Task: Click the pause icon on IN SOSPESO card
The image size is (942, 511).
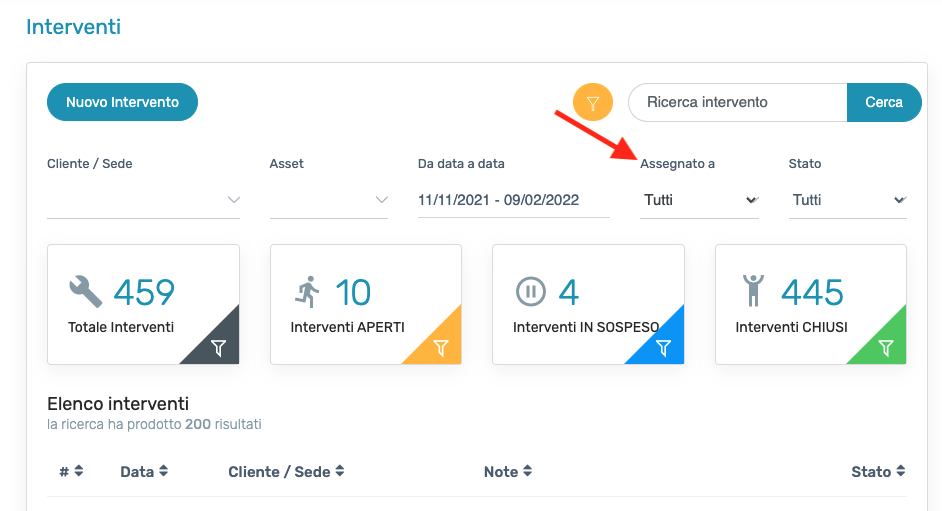Action: click(530, 292)
